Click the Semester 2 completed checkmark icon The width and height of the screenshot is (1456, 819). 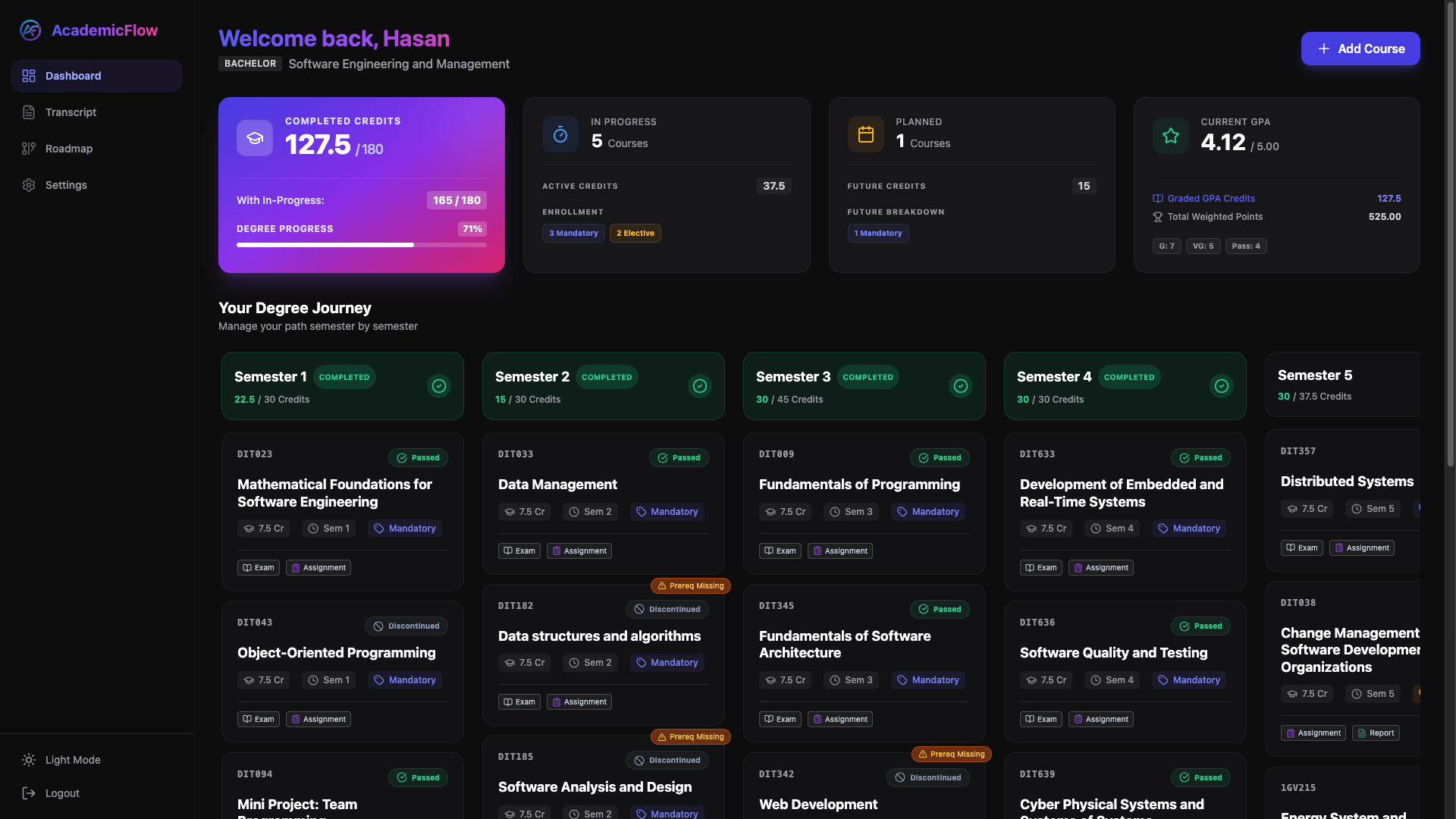700,386
